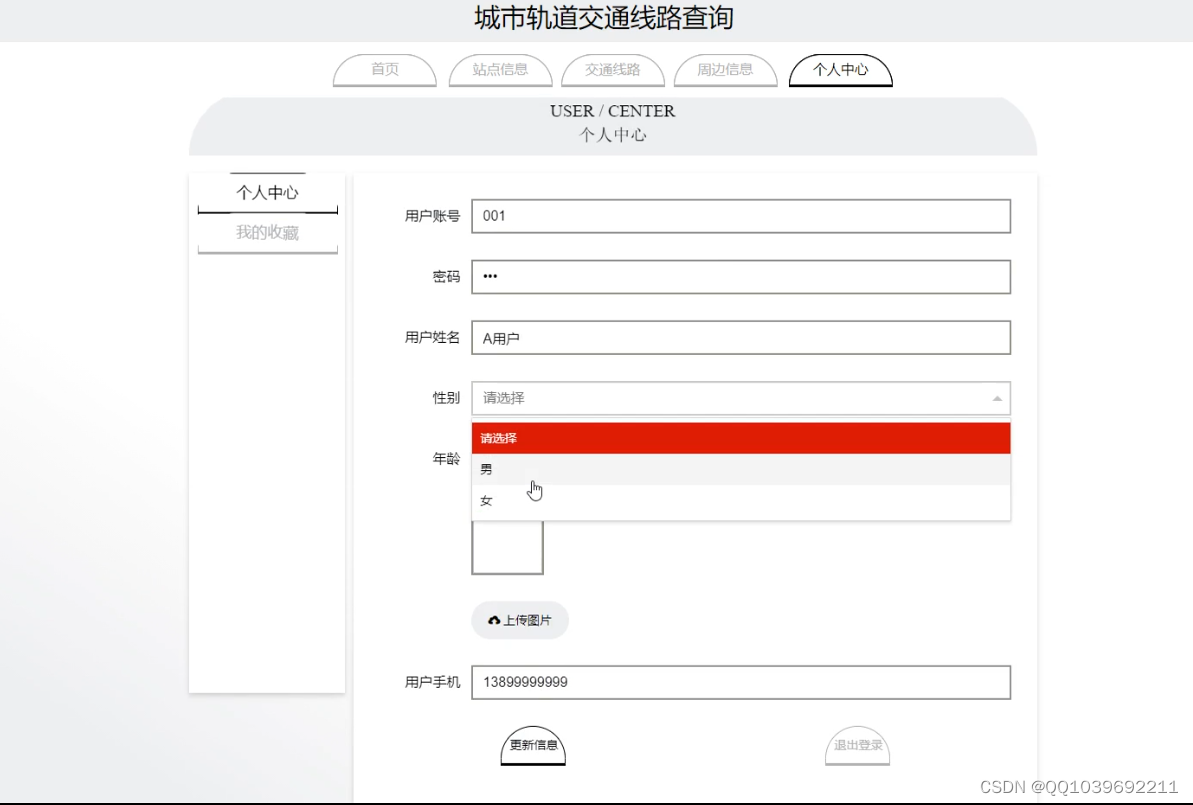The width and height of the screenshot is (1193, 805).
Task: Click the 用户账号 input showing 001
Action: 740,216
